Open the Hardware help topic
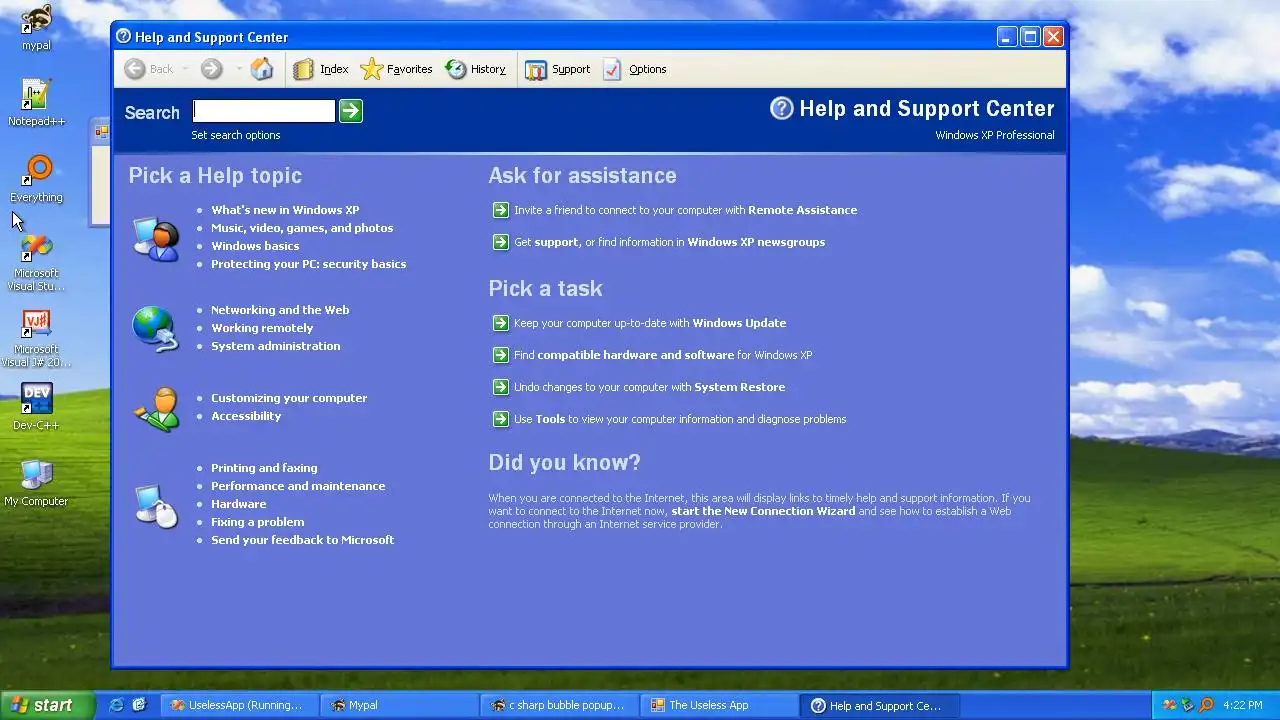The image size is (1280, 720). coord(238,504)
